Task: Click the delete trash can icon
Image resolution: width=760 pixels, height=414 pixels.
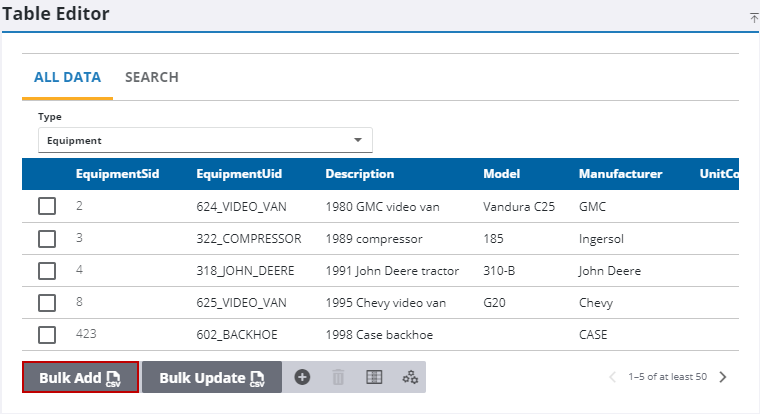Action: pos(338,377)
